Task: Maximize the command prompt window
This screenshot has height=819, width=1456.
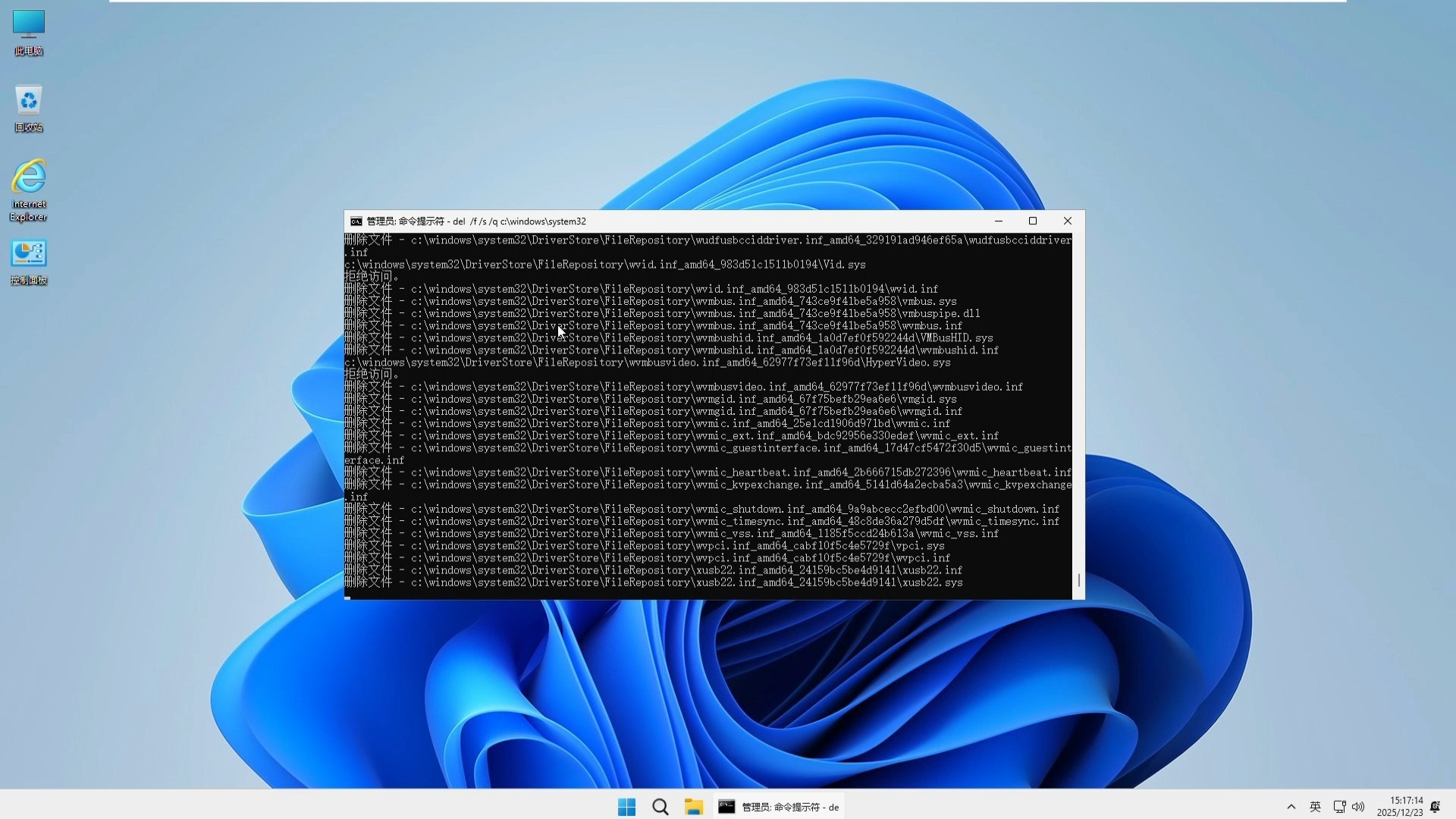Action: [x=1032, y=221]
